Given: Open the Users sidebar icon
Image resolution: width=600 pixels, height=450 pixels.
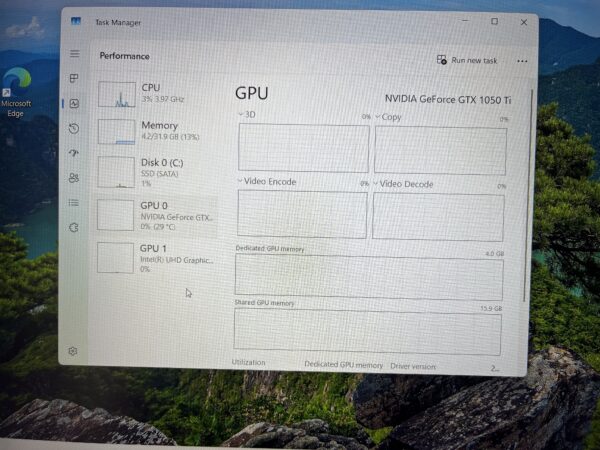Looking at the screenshot, I should point(73,178).
